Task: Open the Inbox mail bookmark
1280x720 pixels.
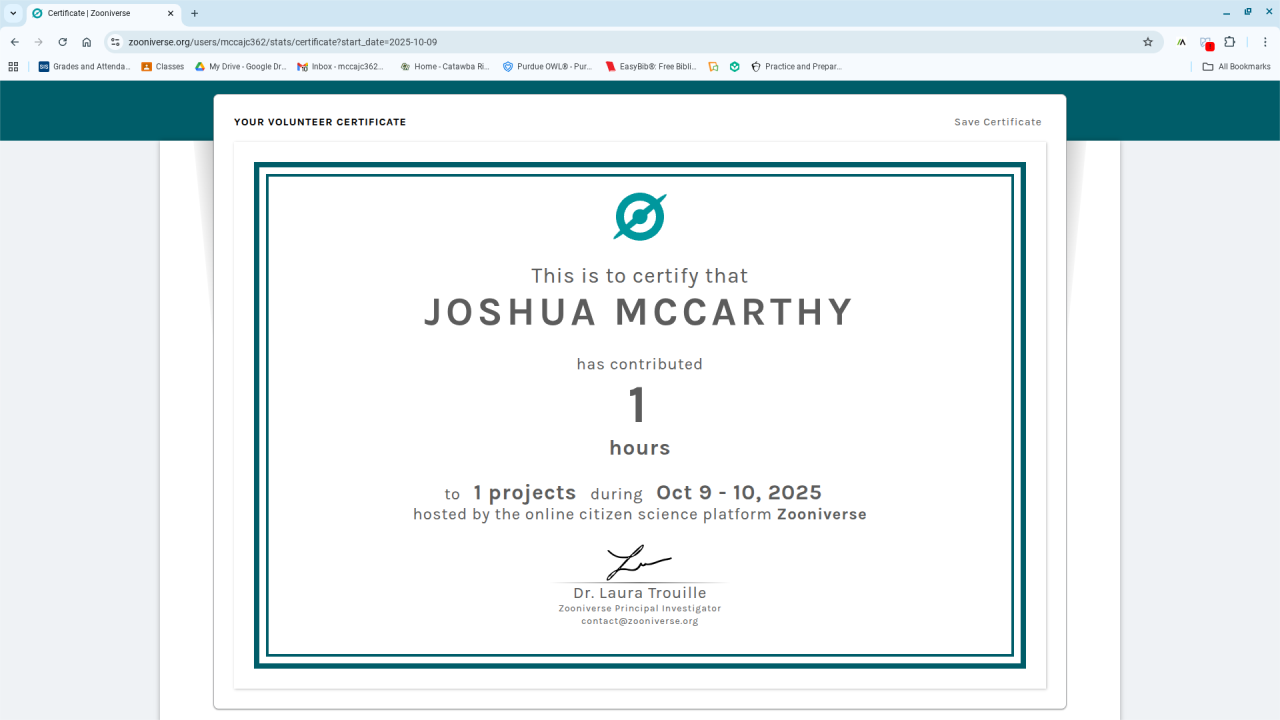Action: tap(341, 67)
